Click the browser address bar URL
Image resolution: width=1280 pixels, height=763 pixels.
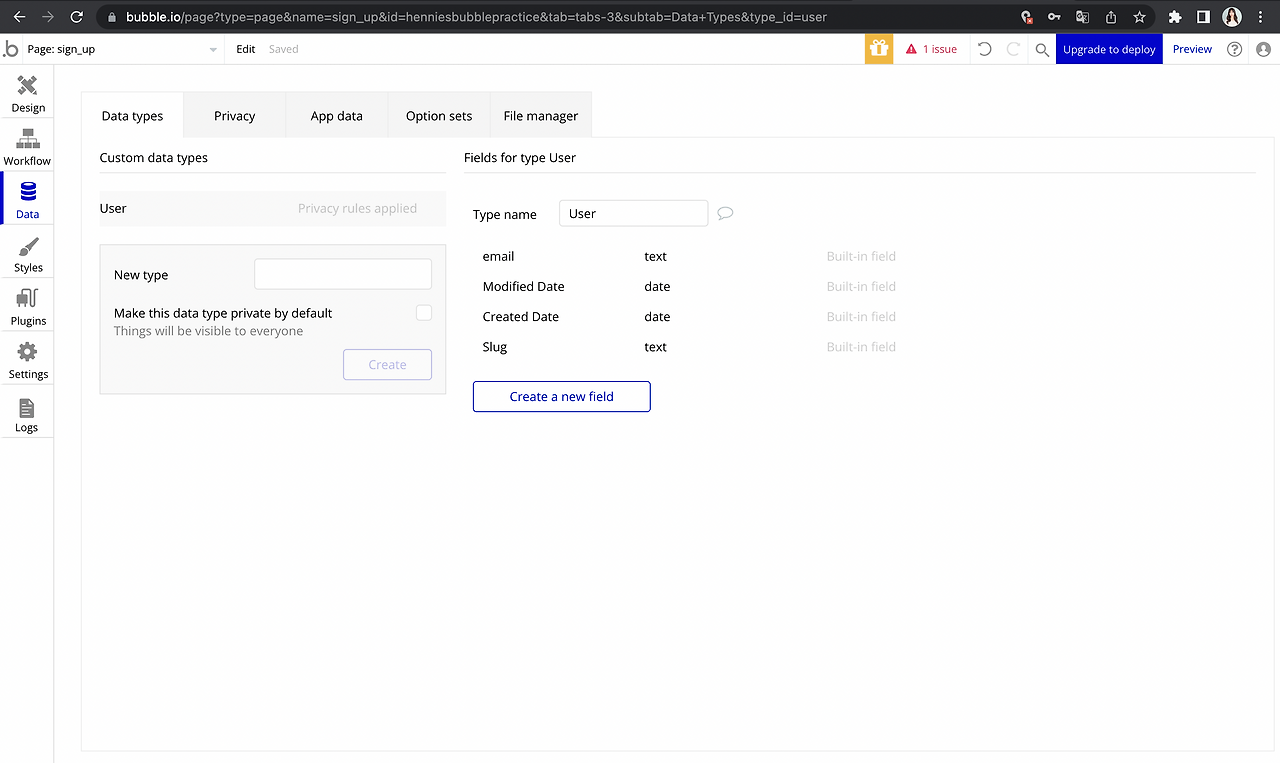(x=476, y=17)
